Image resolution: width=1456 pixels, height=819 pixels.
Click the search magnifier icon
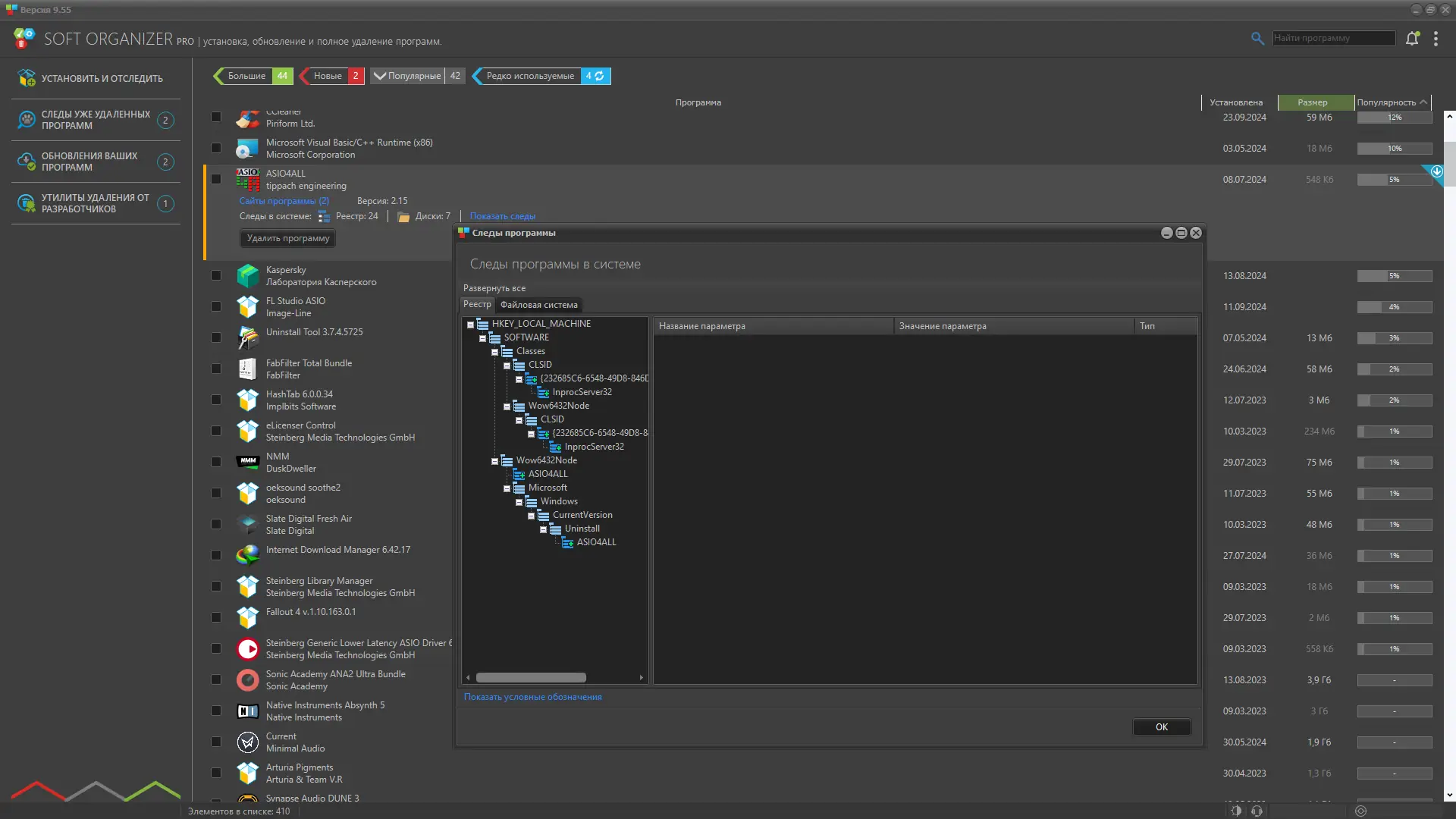point(1257,39)
